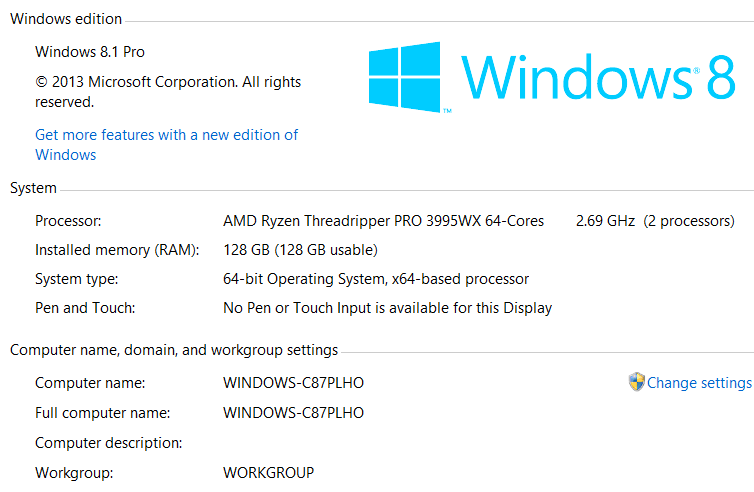The height and width of the screenshot is (492, 754).
Task: Click the installed memory value 128 GB
Action: pyautogui.click(x=300, y=250)
